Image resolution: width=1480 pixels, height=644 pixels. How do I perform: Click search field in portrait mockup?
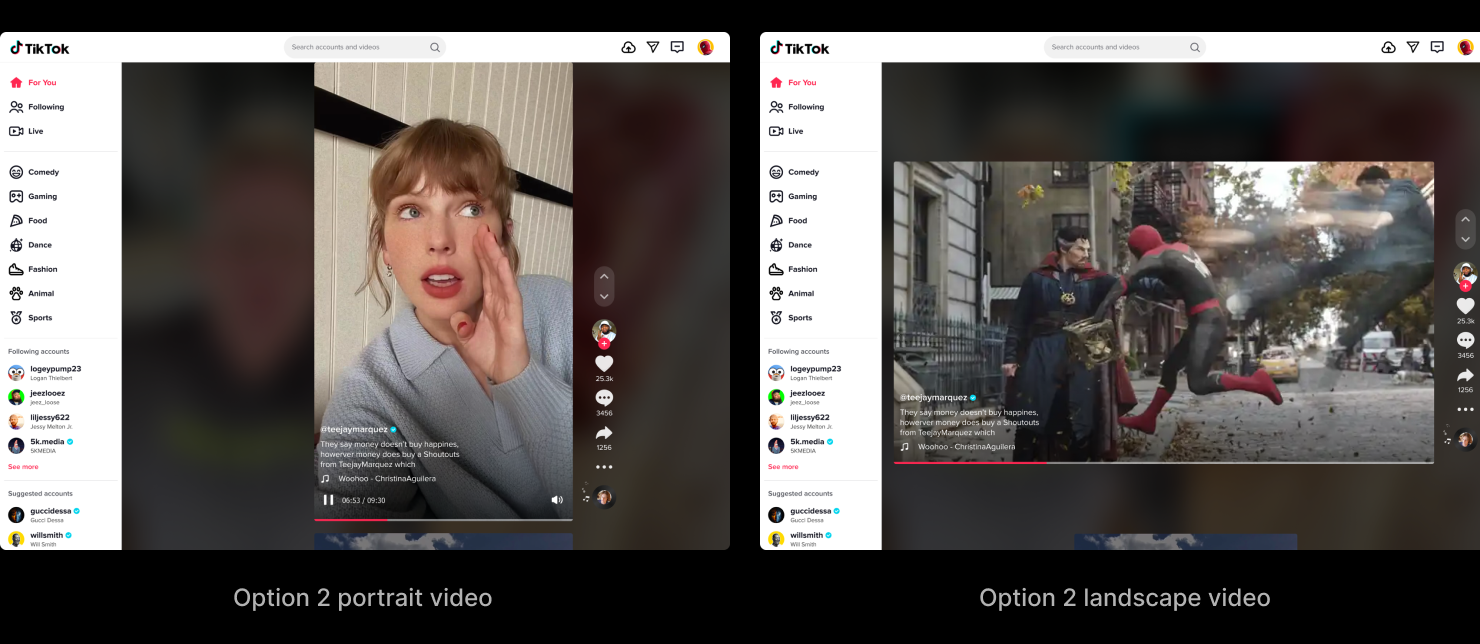(x=365, y=47)
